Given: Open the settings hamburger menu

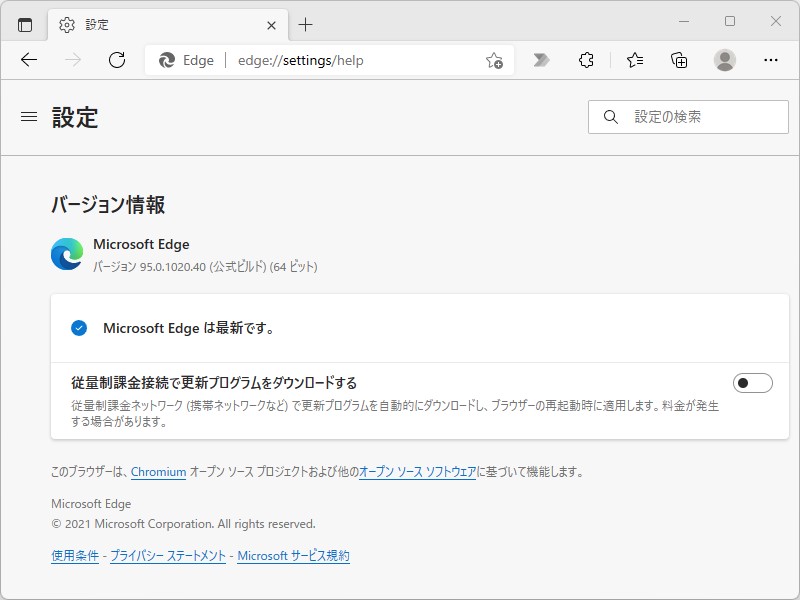Looking at the screenshot, I should click(28, 117).
